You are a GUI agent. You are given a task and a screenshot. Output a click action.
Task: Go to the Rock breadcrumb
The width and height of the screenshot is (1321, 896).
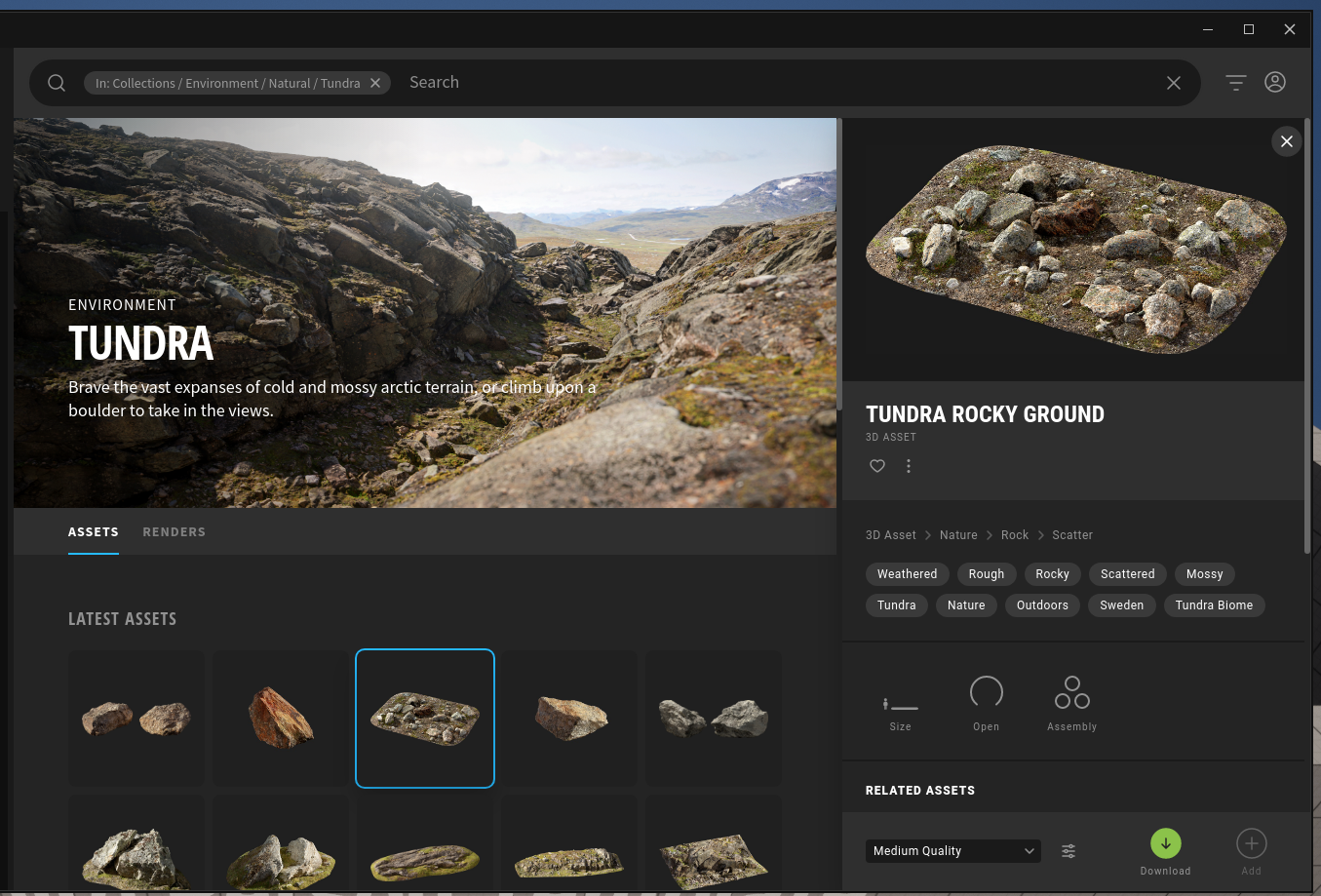click(x=1015, y=535)
